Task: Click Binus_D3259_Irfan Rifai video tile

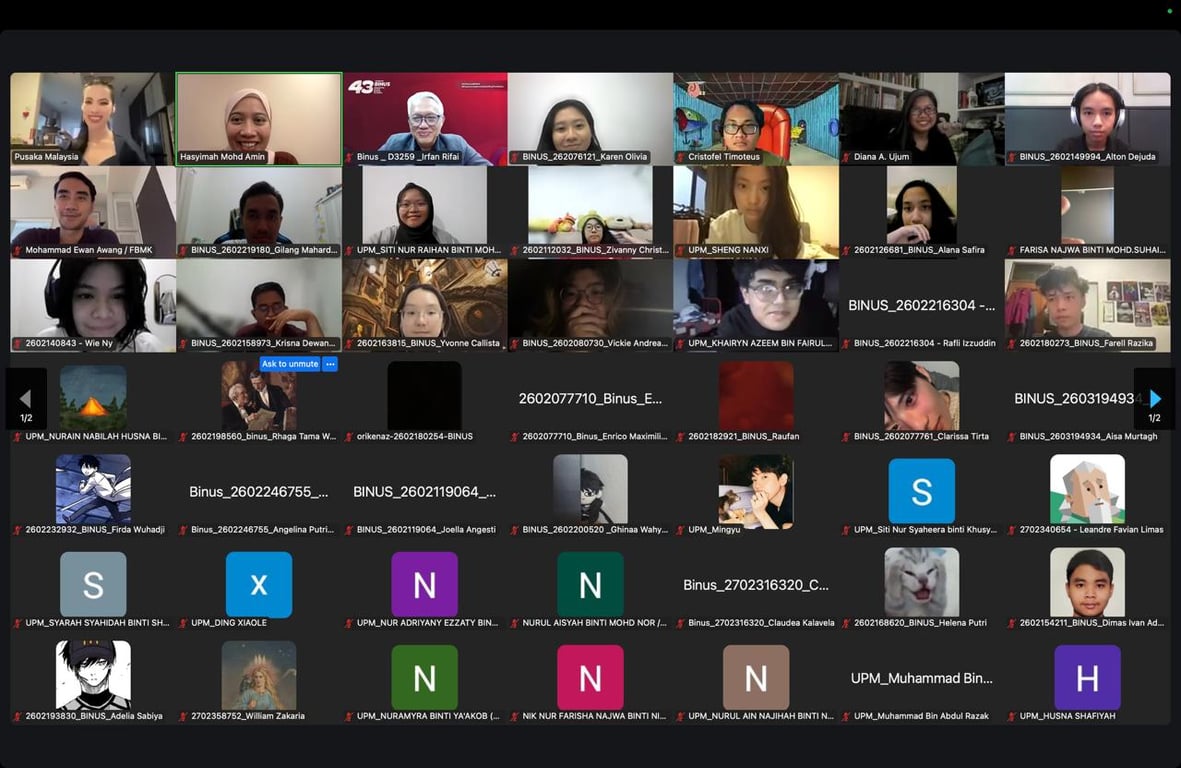Action: tap(425, 119)
